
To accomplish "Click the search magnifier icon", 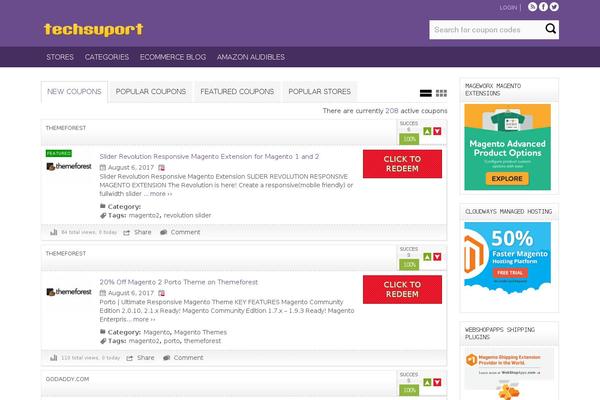I will click(550, 28).
